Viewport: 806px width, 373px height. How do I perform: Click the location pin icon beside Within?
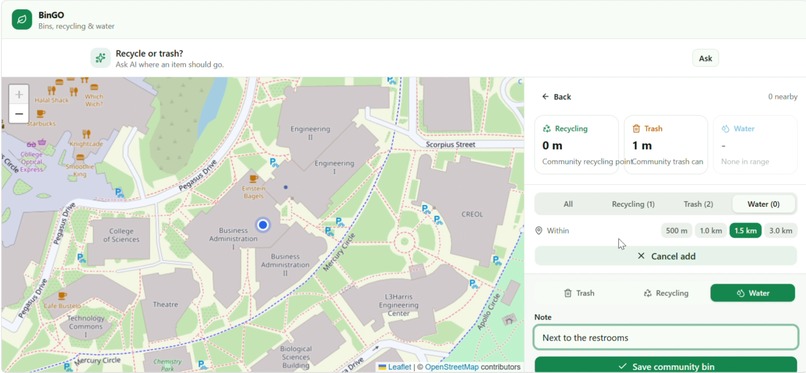tap(539, 231)
